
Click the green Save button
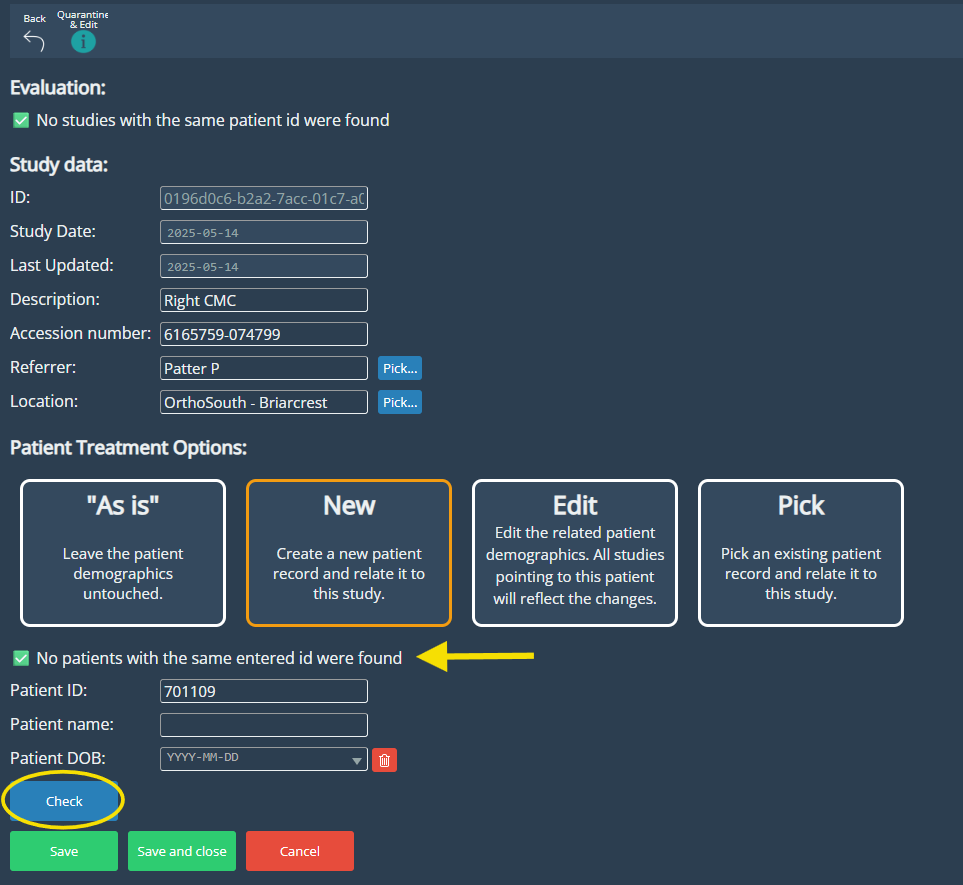pos(64,851)
